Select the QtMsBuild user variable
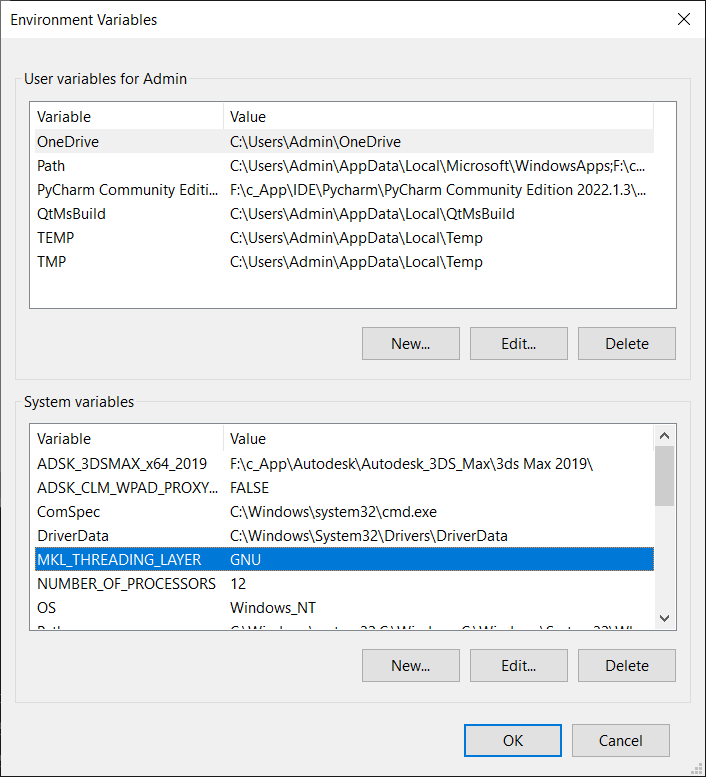The height and width of the screenshot is (777, 706). point(71,214)
